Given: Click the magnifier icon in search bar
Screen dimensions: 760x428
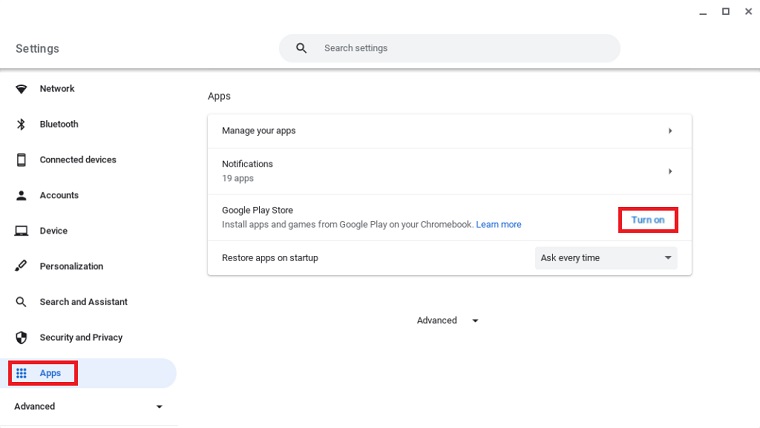Looking at the screenshot, I should tap(301, 48).
